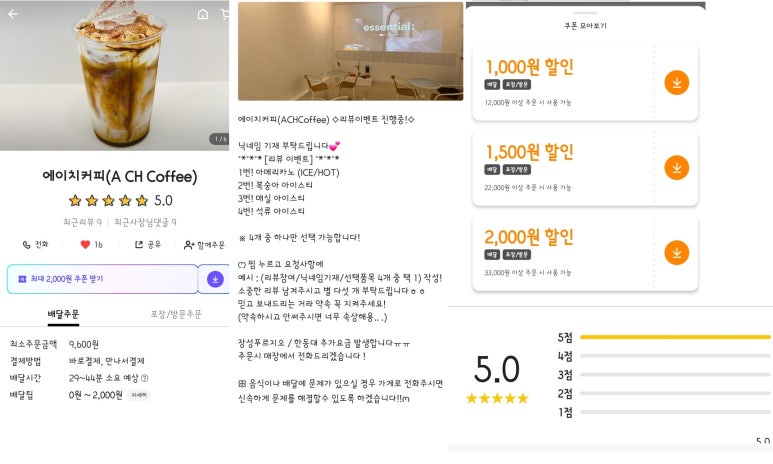Download the 2,000원 할인 coupon
This screenshot has height=464, width=773.
click(676, 252)
